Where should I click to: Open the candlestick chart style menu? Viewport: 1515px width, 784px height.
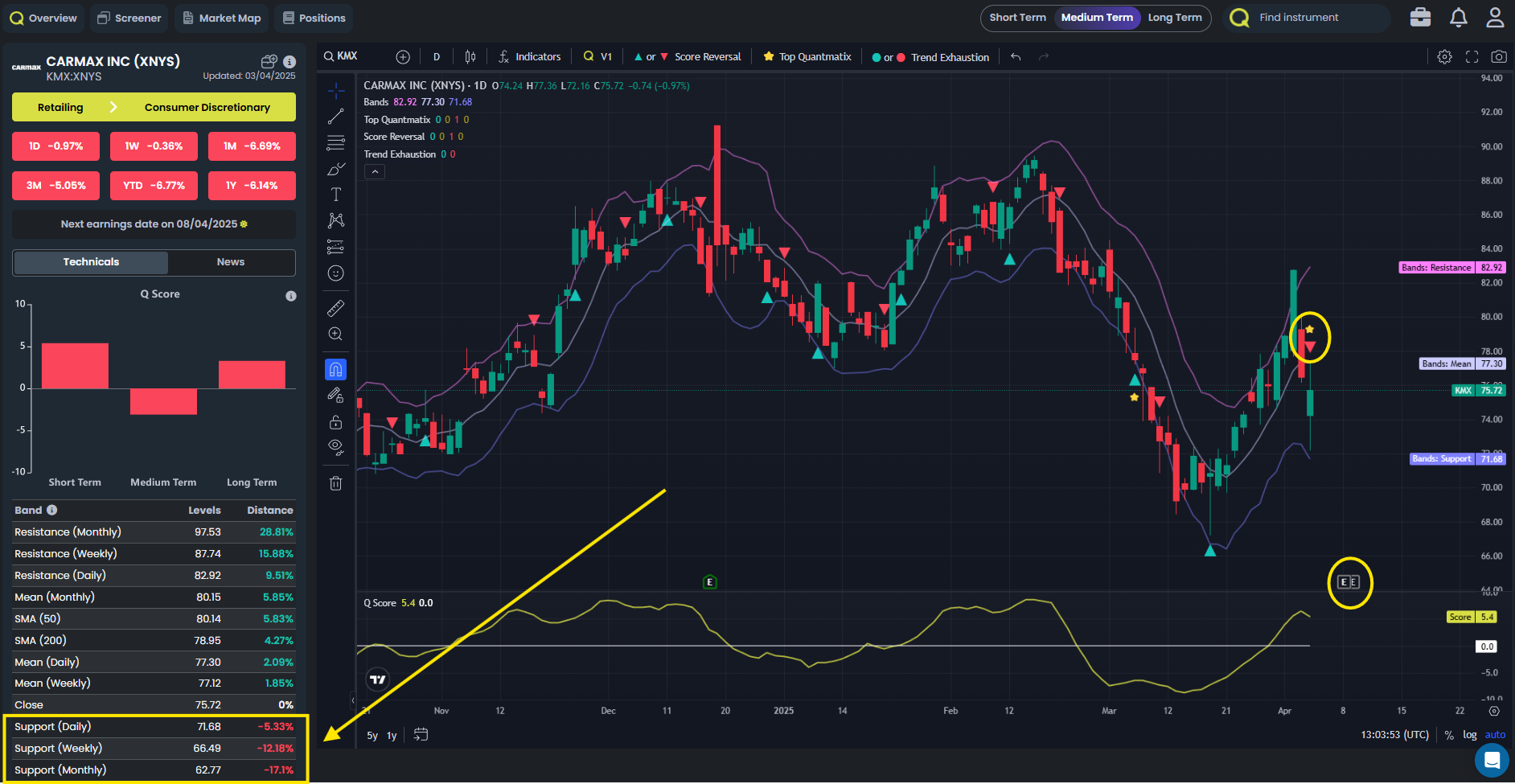click(470, 57)
